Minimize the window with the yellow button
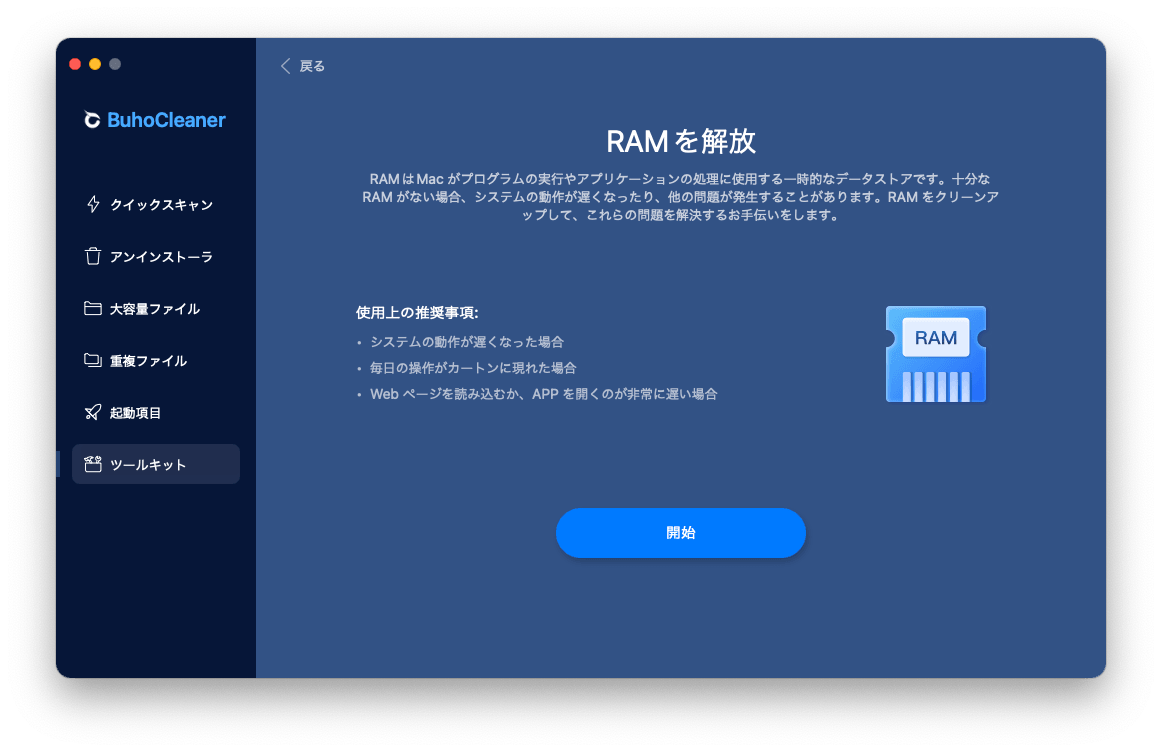Viewport: 1162px width, 752px height. [x=95, y=64]
